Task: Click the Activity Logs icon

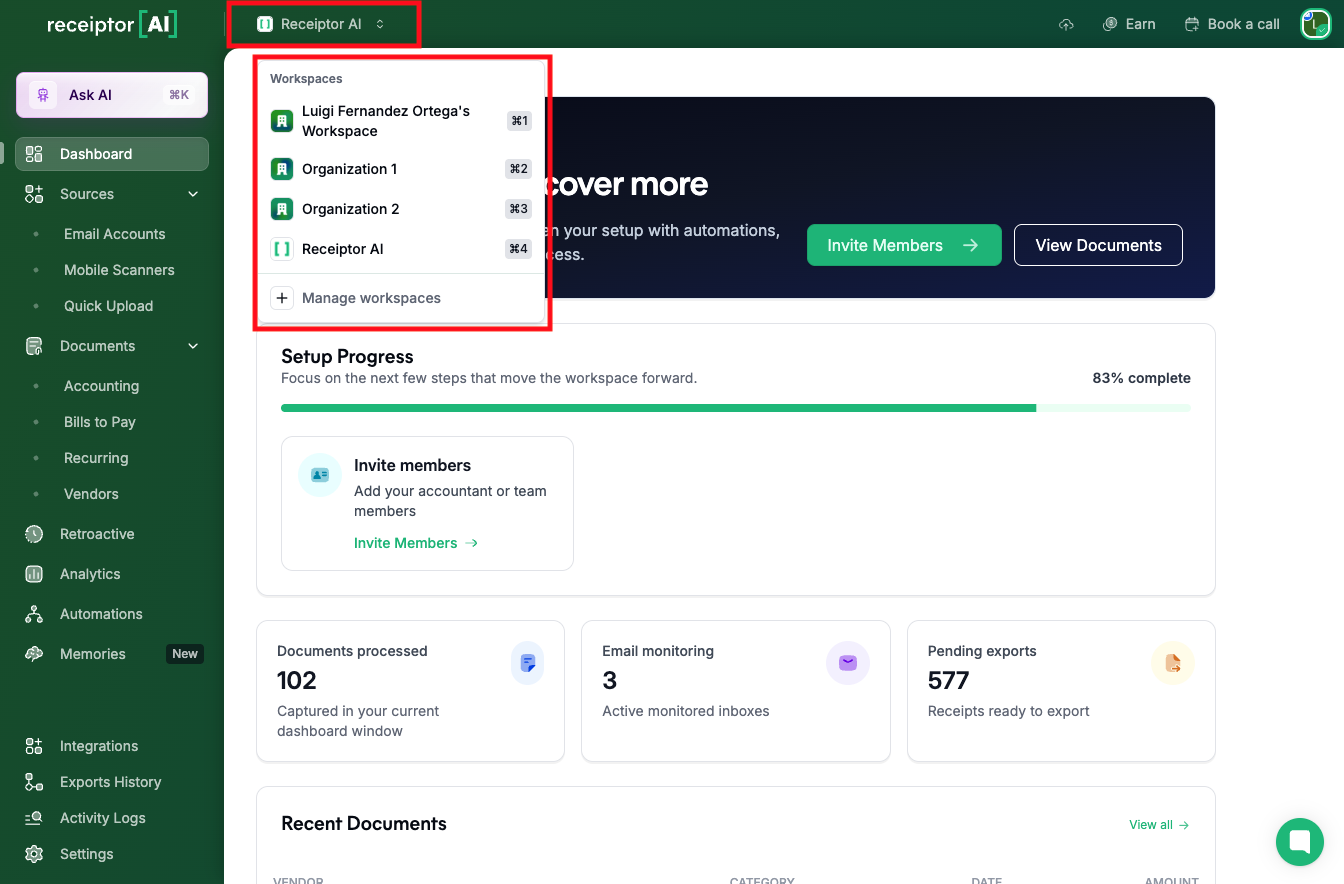Action: click(x=34, y=818)
